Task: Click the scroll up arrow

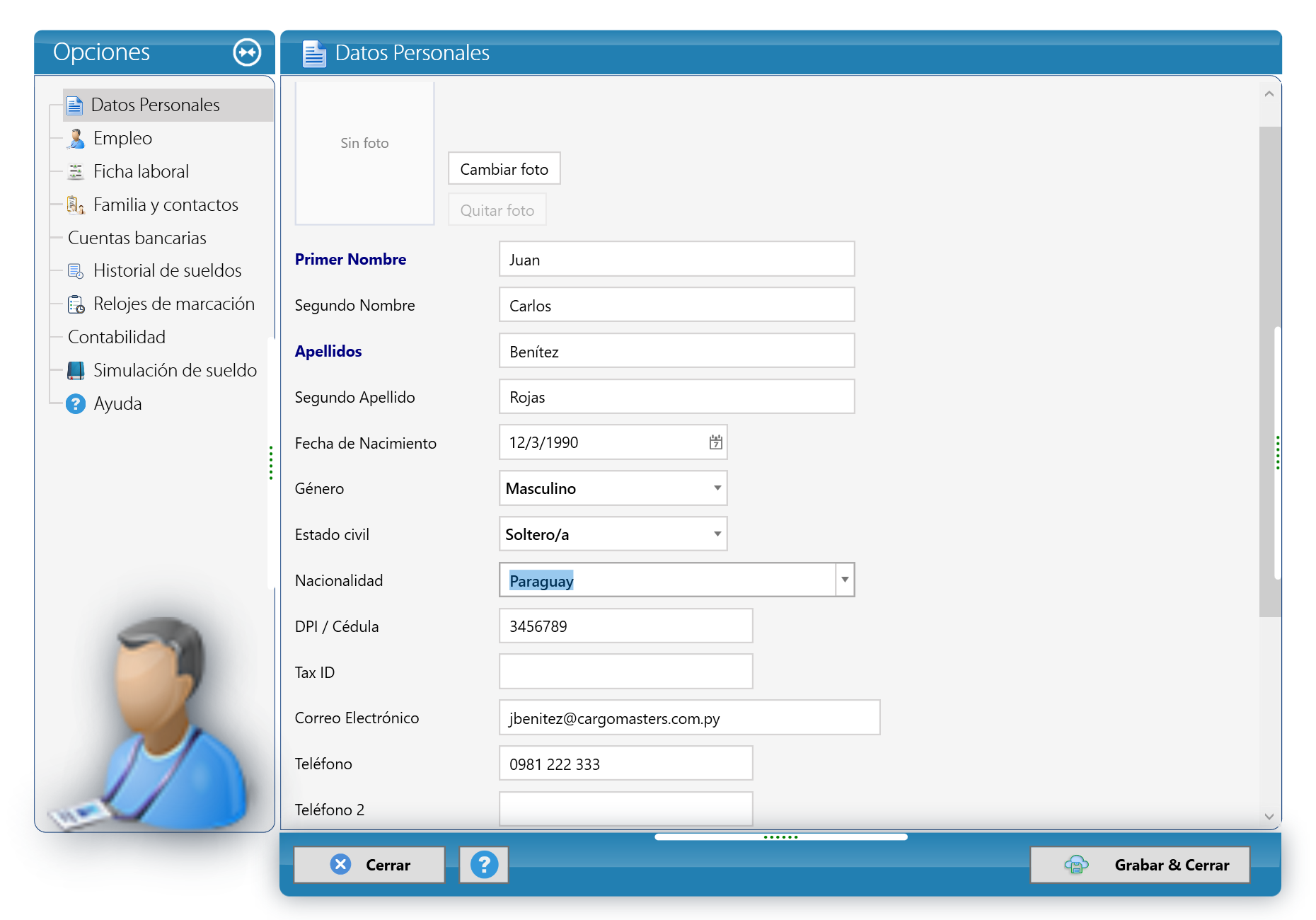Action: (x=1269, y=94)
